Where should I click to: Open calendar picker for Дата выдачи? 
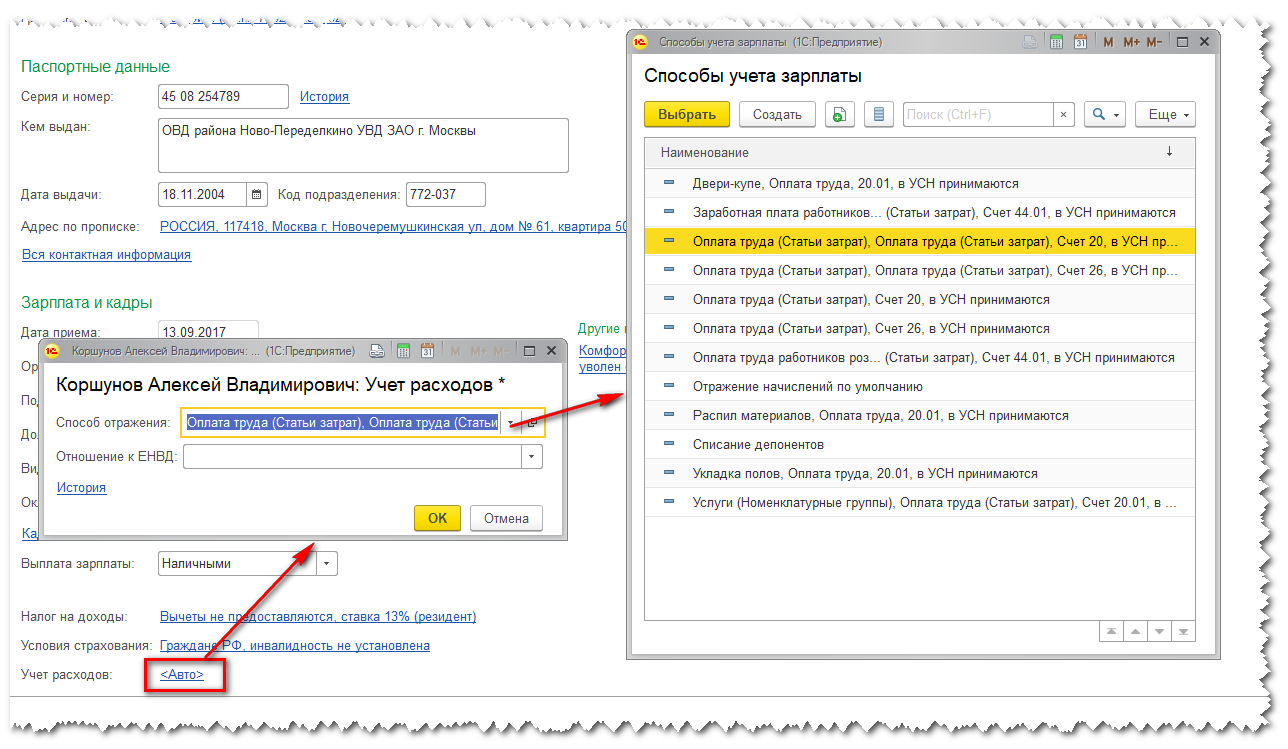[257, 194]
